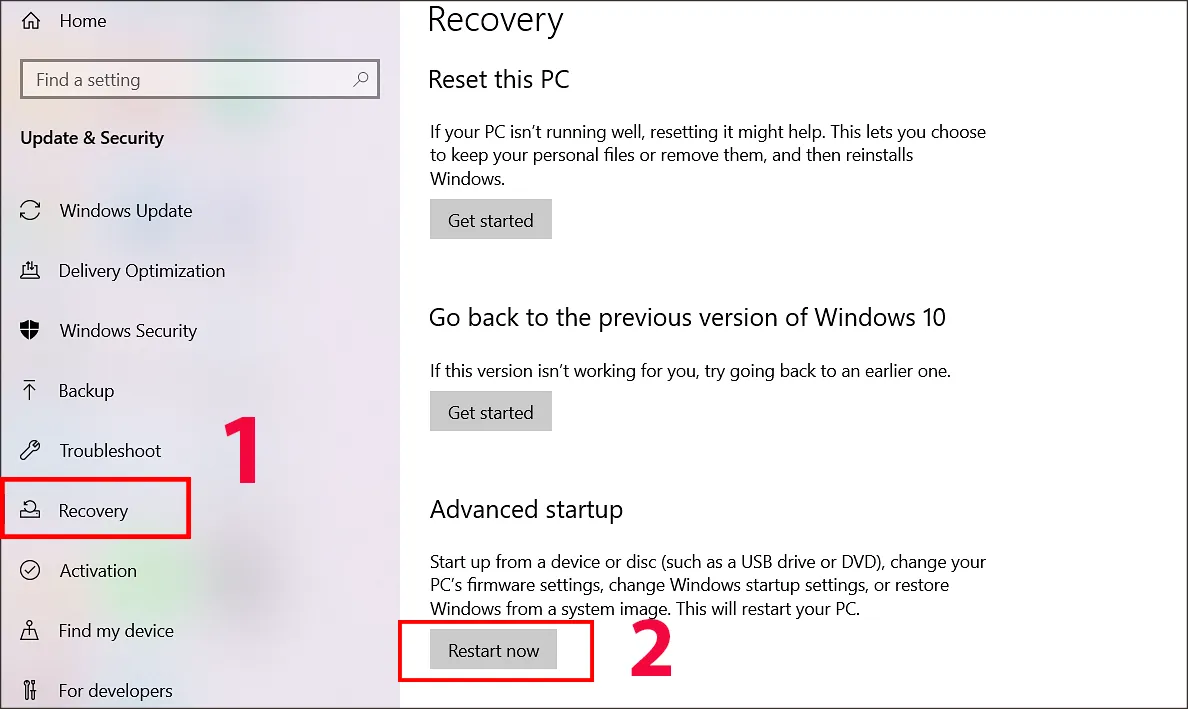Click the Find my device icon
This screenshot has width=1188, height=709.
click(31, 631)
